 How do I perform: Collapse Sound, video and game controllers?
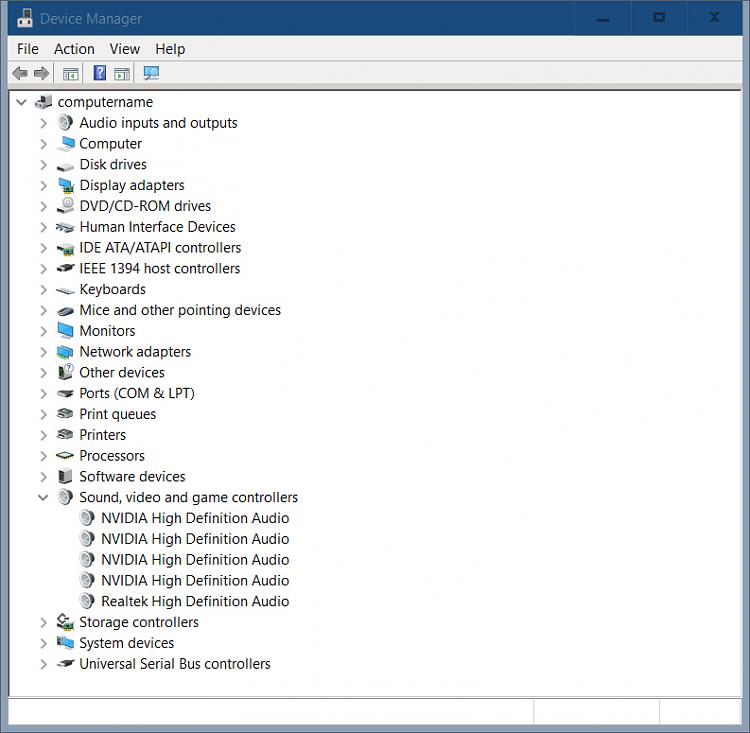point(43,497)
